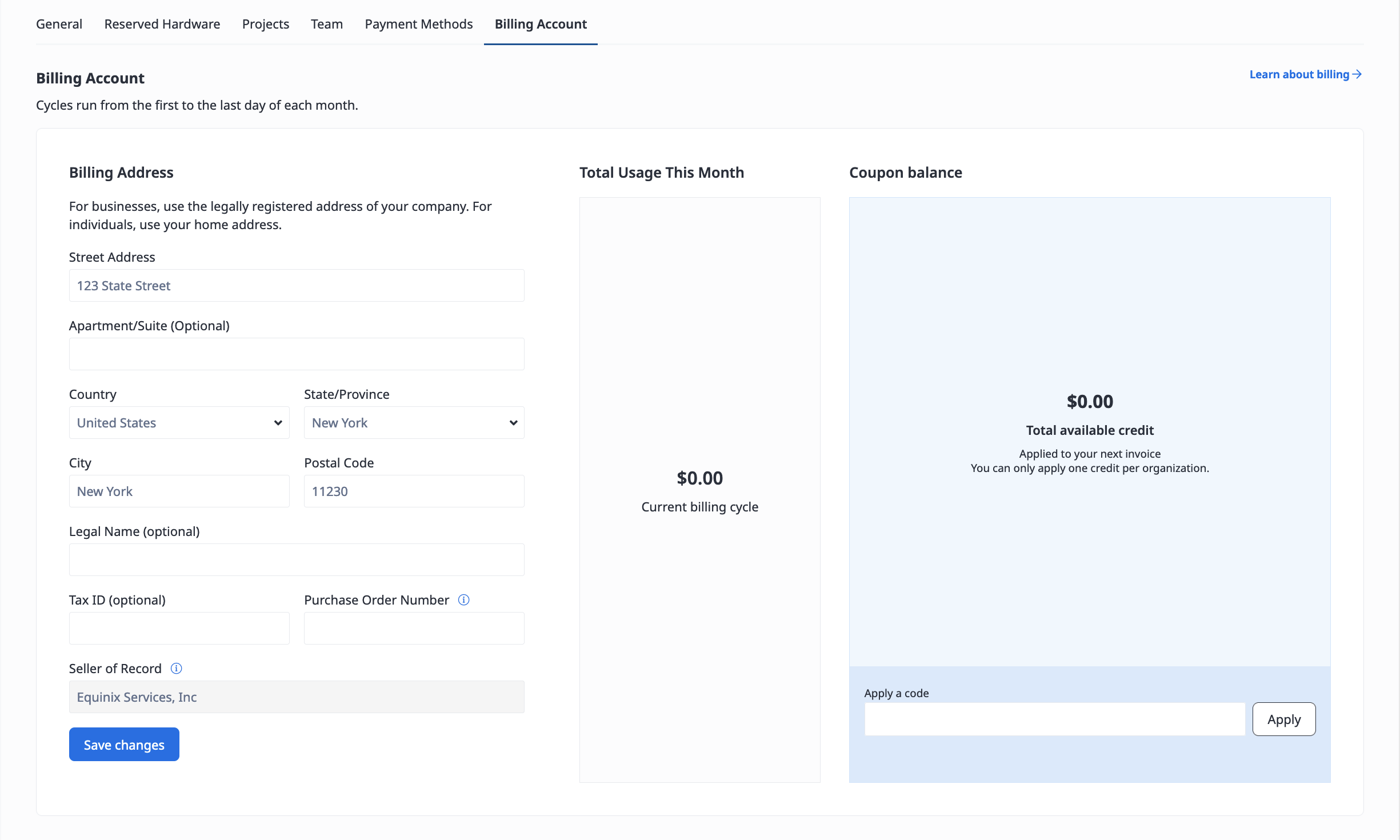Open the Learn about billing link

[1305, 75]
